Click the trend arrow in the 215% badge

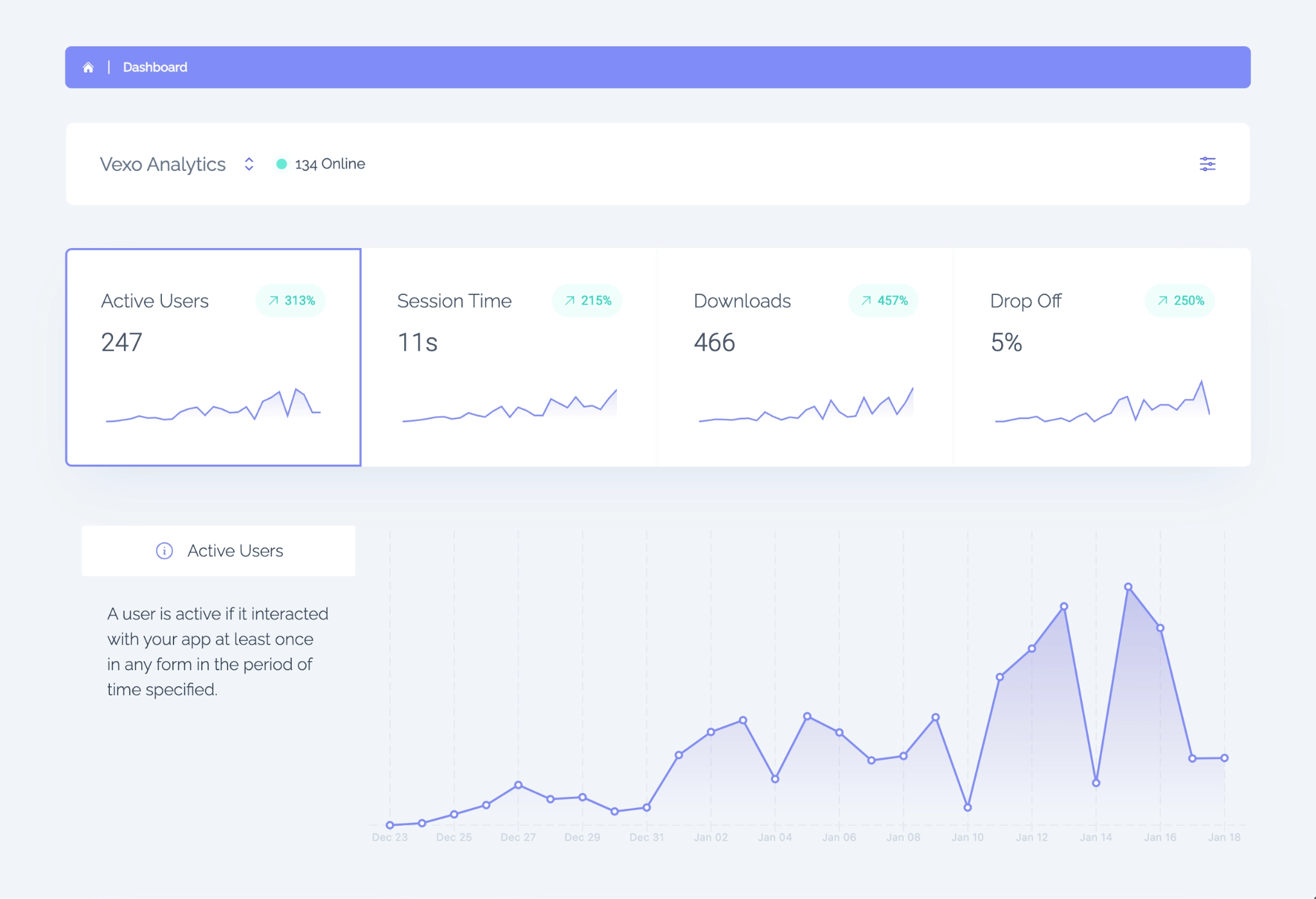(570, 299)
